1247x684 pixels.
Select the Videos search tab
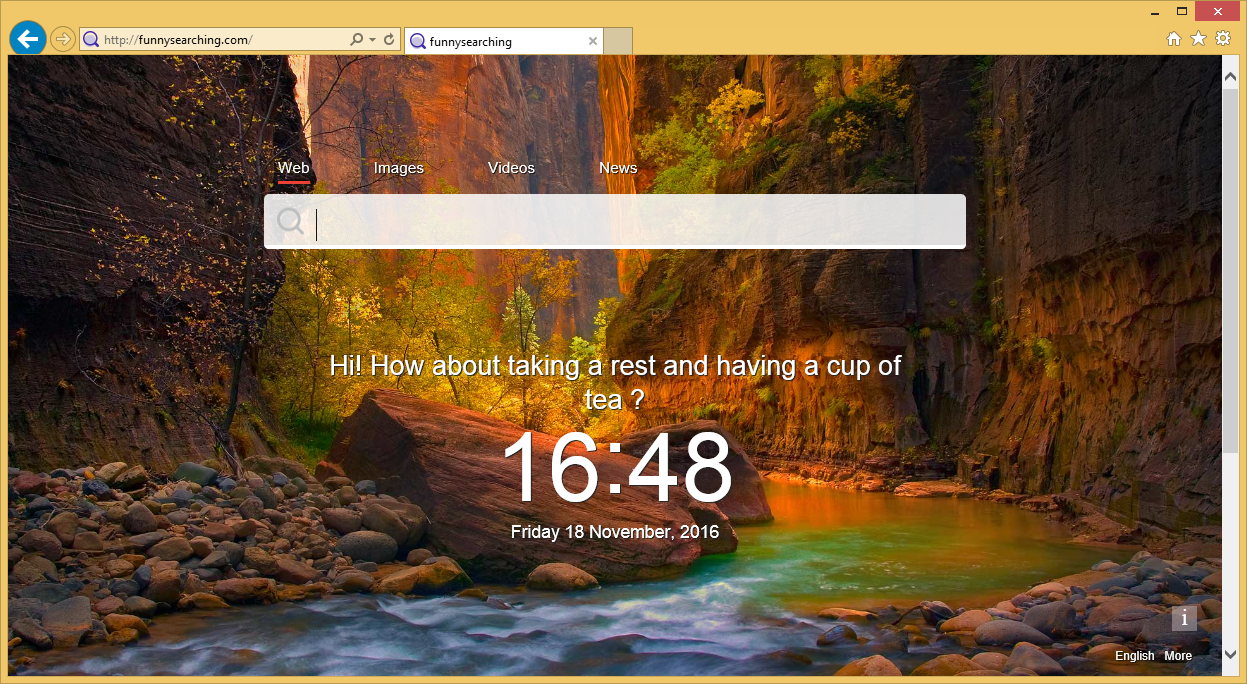tap(511, 168)
